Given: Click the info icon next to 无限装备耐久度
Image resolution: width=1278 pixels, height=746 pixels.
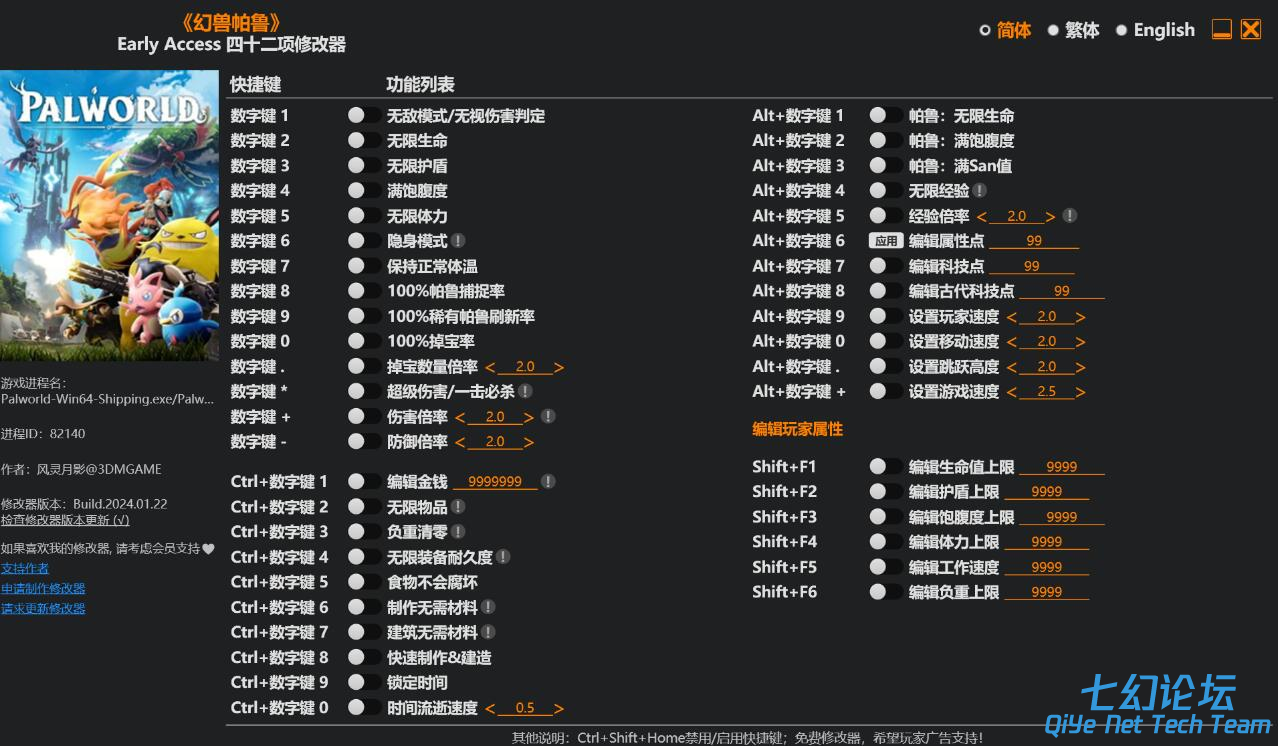Looking at the screenshot, I should 503,557.
